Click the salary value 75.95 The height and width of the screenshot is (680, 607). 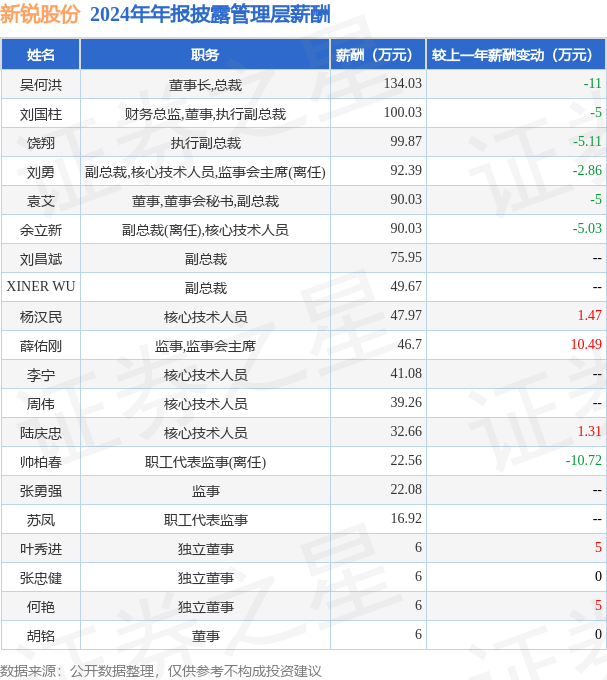[x=406, y=257]
